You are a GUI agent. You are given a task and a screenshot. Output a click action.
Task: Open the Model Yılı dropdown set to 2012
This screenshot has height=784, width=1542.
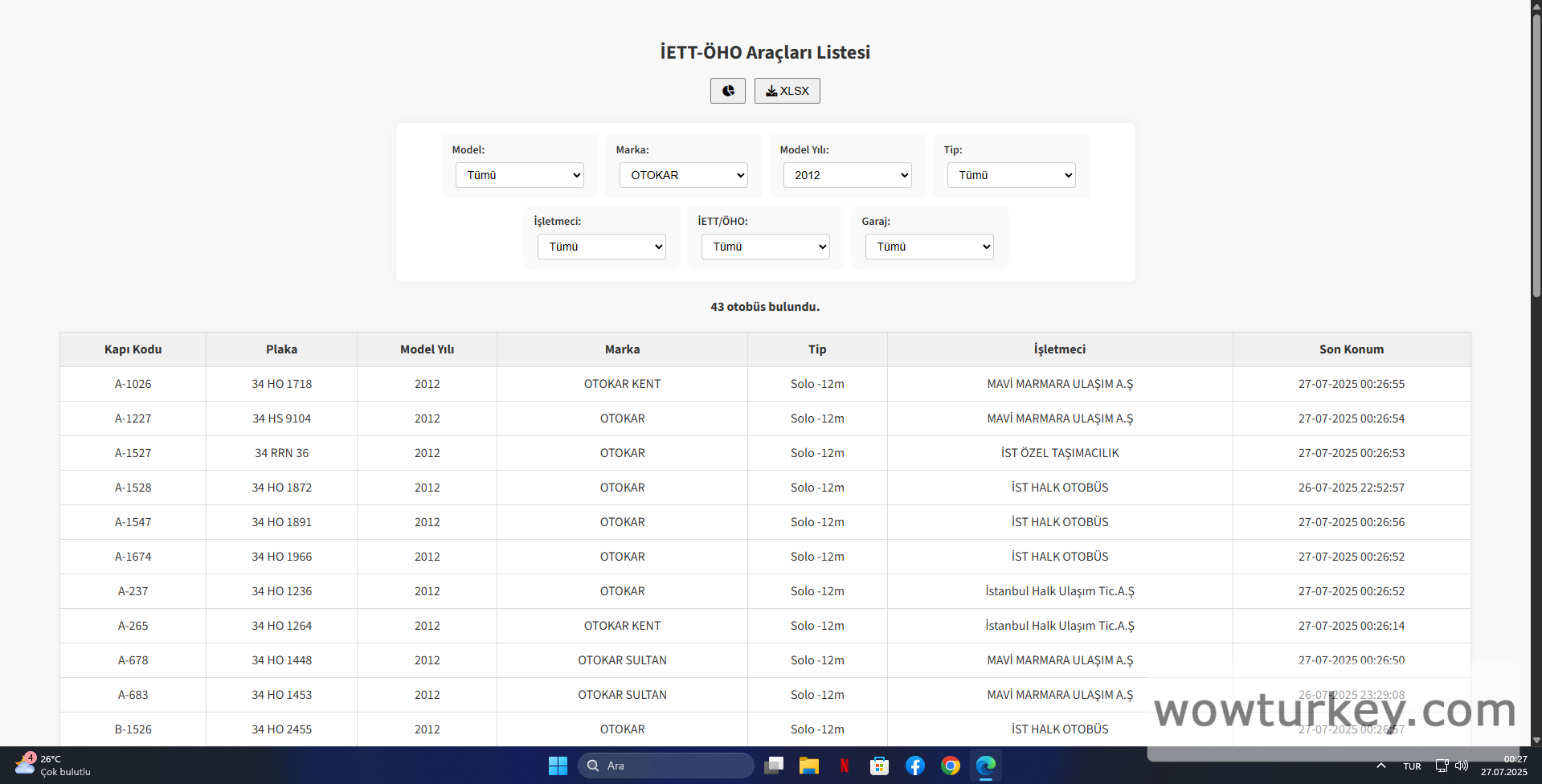click(x=847, y=175)
